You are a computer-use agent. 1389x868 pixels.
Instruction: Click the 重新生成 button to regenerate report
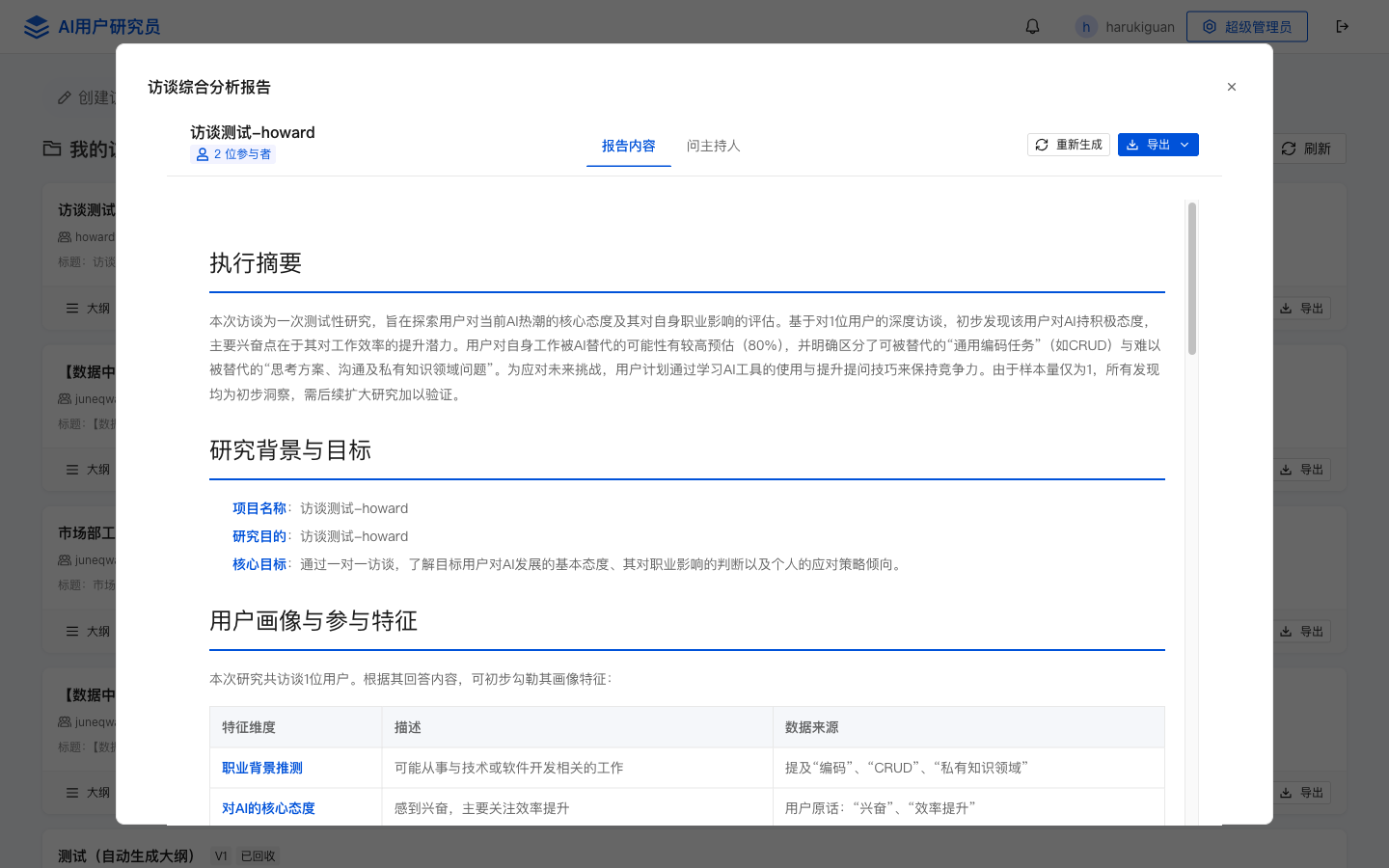tap(1068, 144)
